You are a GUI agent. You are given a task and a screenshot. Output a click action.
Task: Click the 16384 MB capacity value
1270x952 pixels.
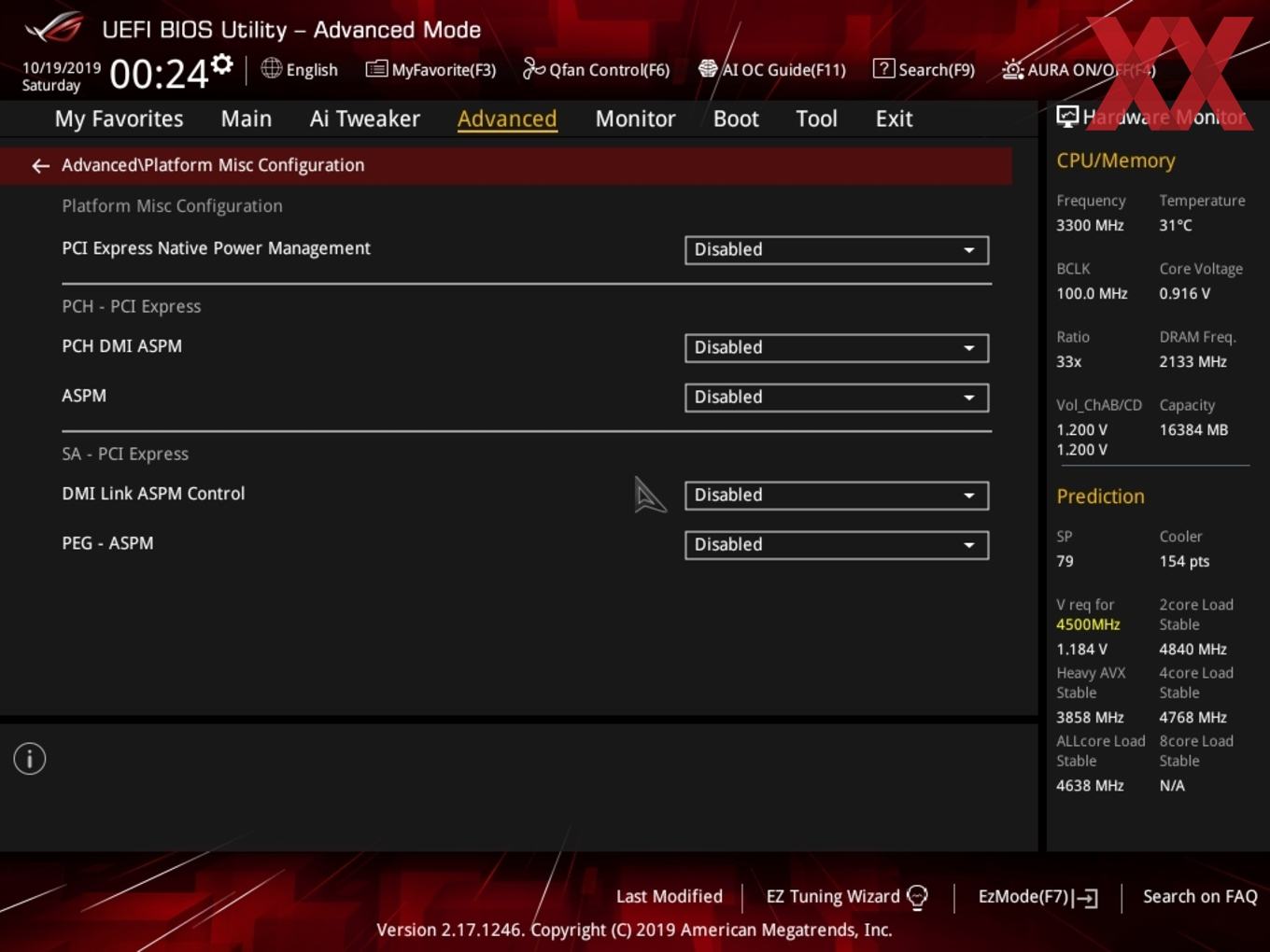pos(1193,430)
